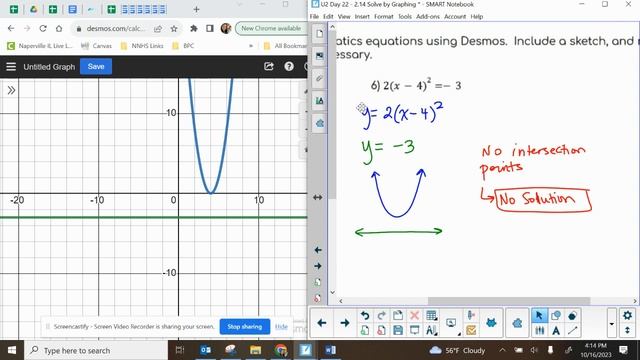Click the desmos.com address bar
Viewport: 640px width, 360px height.
point(116,29)
